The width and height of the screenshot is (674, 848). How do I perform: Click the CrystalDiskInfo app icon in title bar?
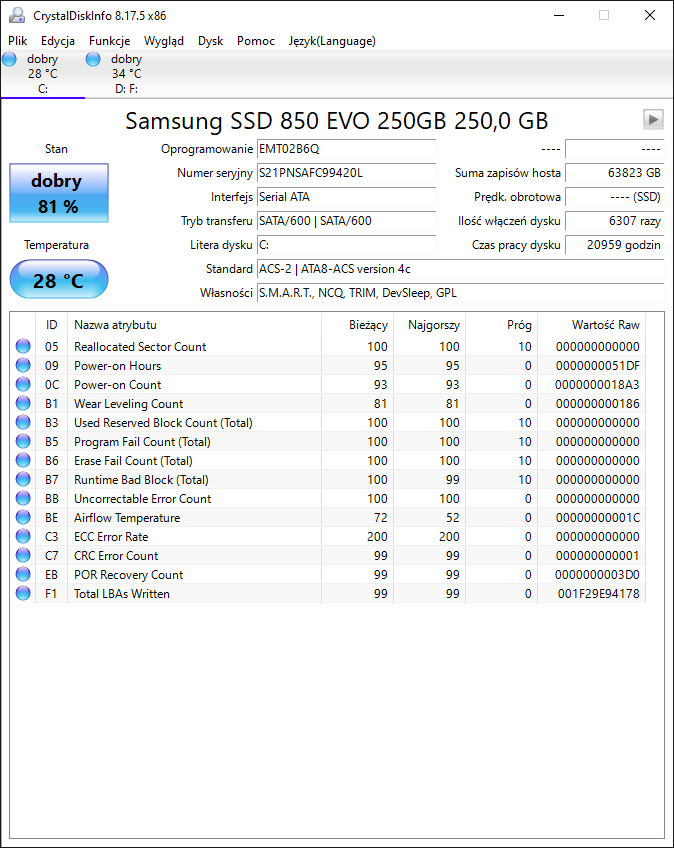(x=17, y=15)
